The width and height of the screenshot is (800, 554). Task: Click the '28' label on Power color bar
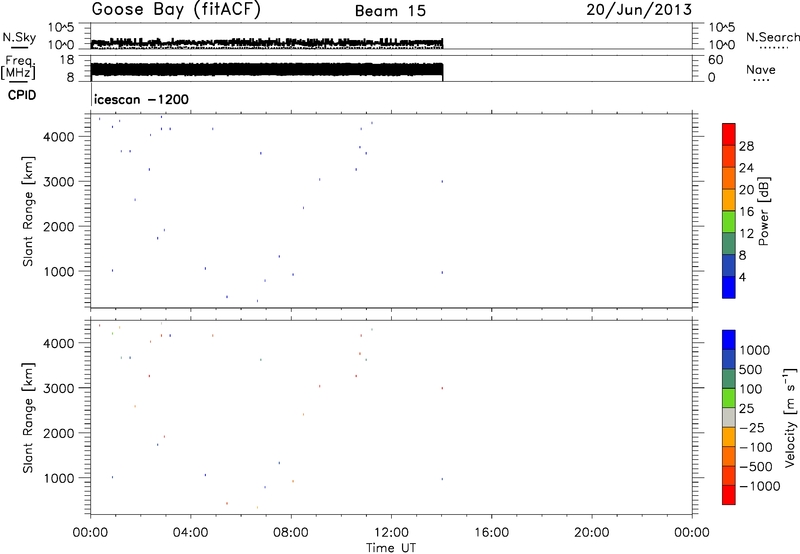[746, 146]
